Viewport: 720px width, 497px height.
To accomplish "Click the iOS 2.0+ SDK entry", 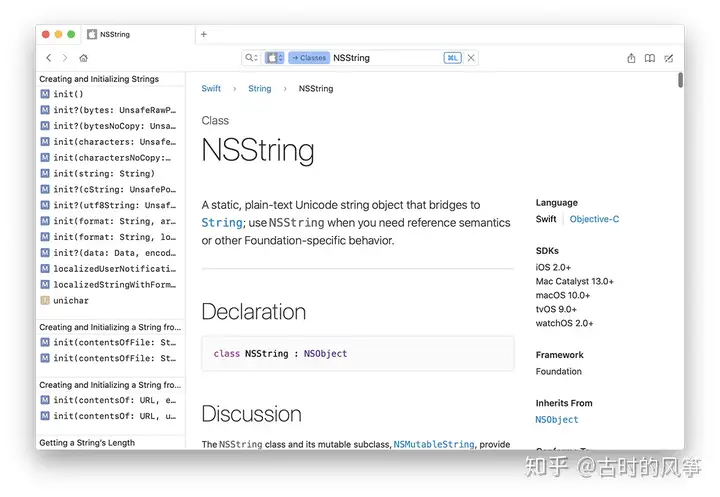I will (553, 267).
